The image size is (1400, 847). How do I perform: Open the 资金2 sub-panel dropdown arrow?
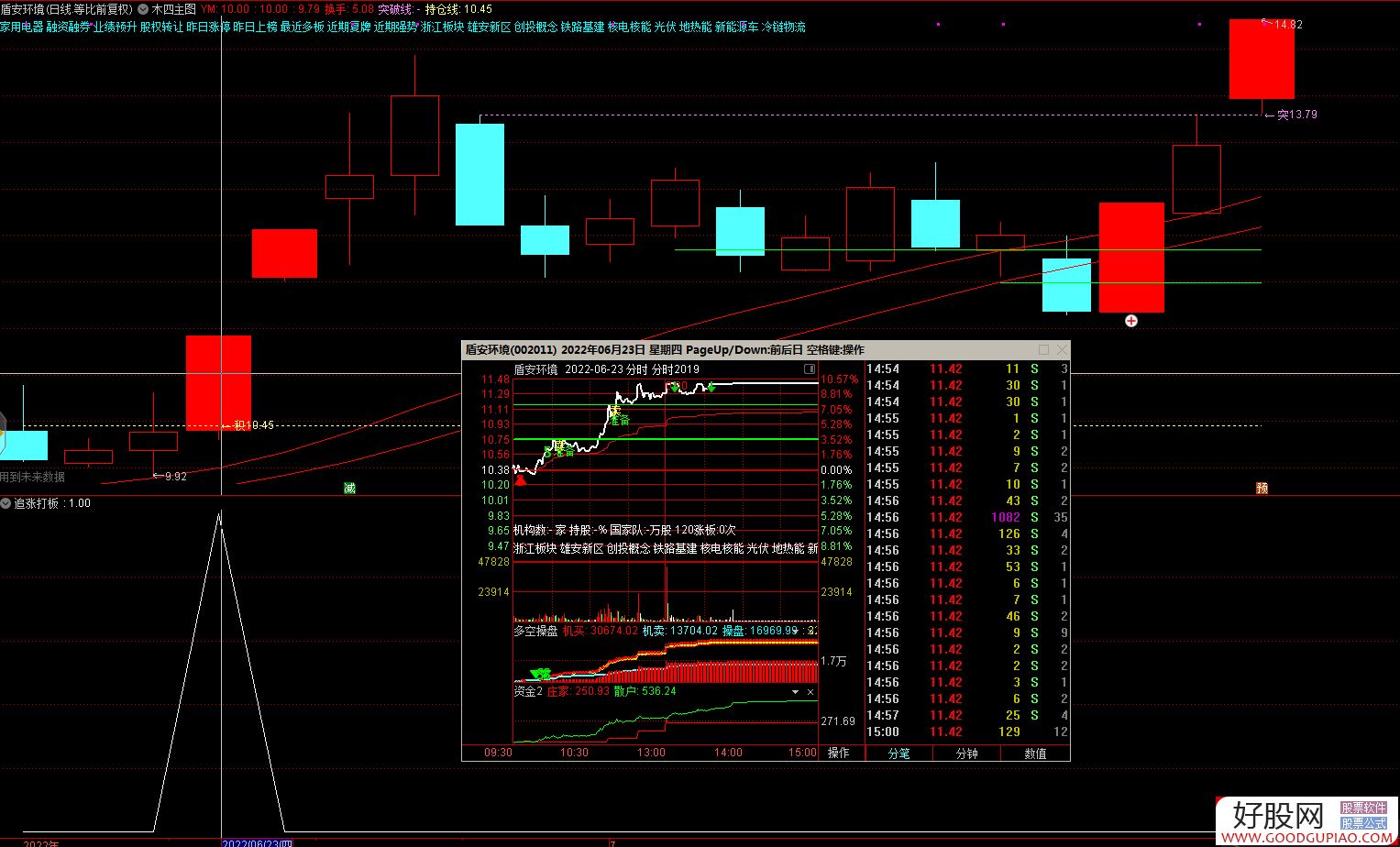(x=795, y=692)
